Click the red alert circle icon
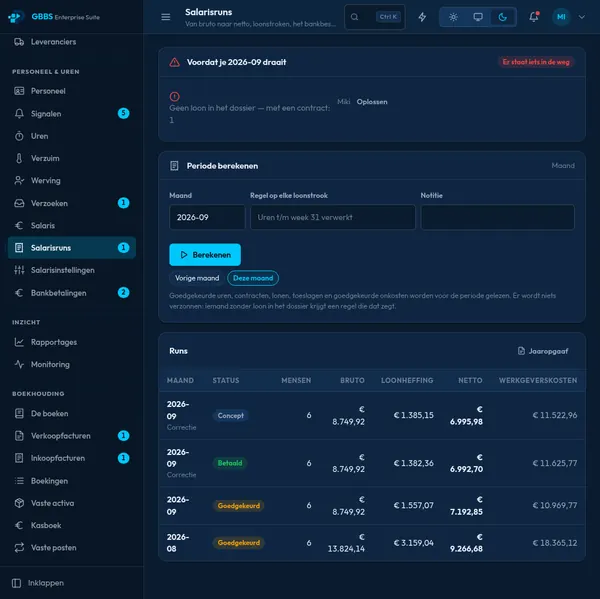 (174, 96)
